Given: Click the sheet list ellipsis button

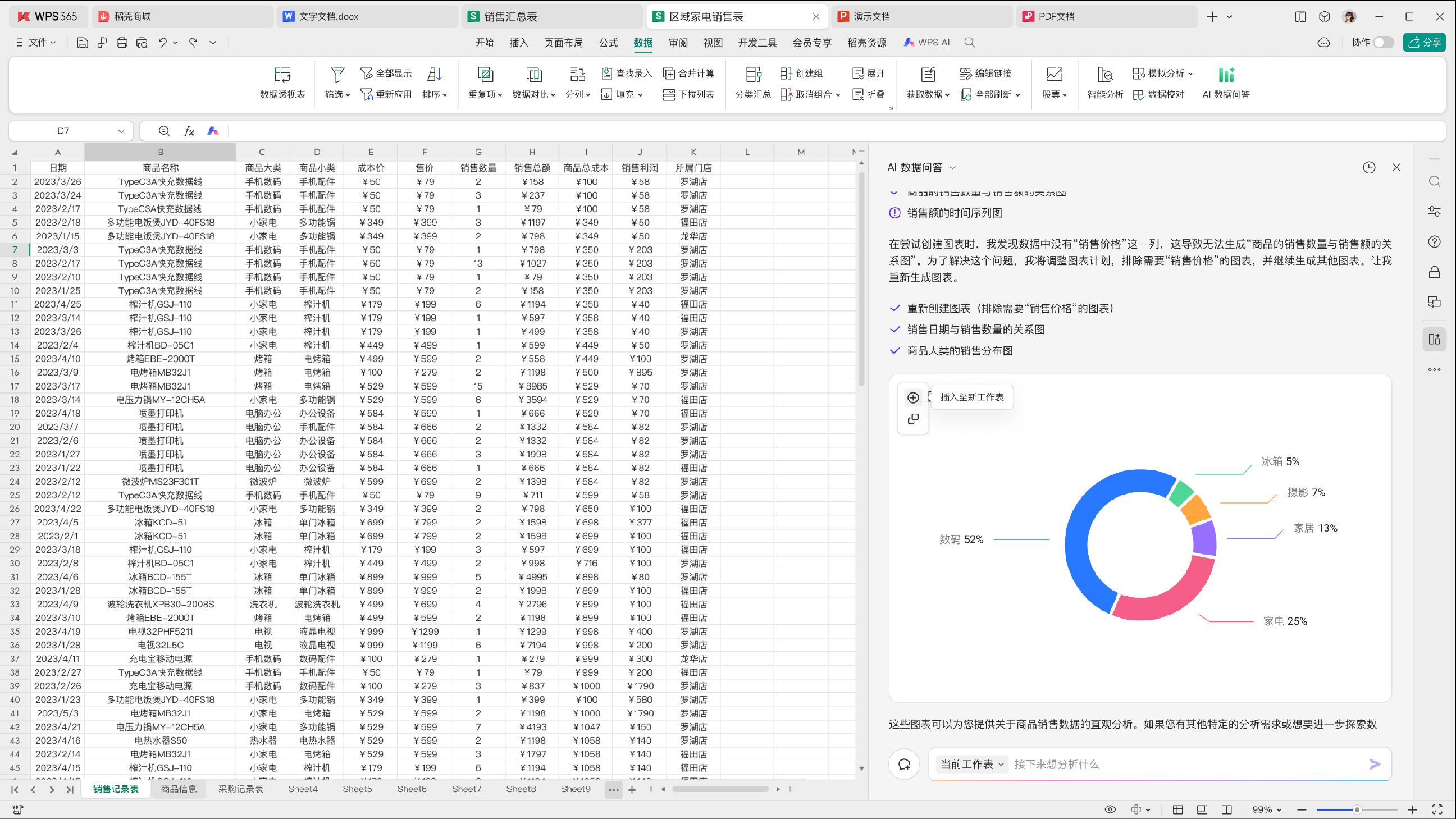Looking at the screenshot, I should pyautogui.click(x=613, y=790).
